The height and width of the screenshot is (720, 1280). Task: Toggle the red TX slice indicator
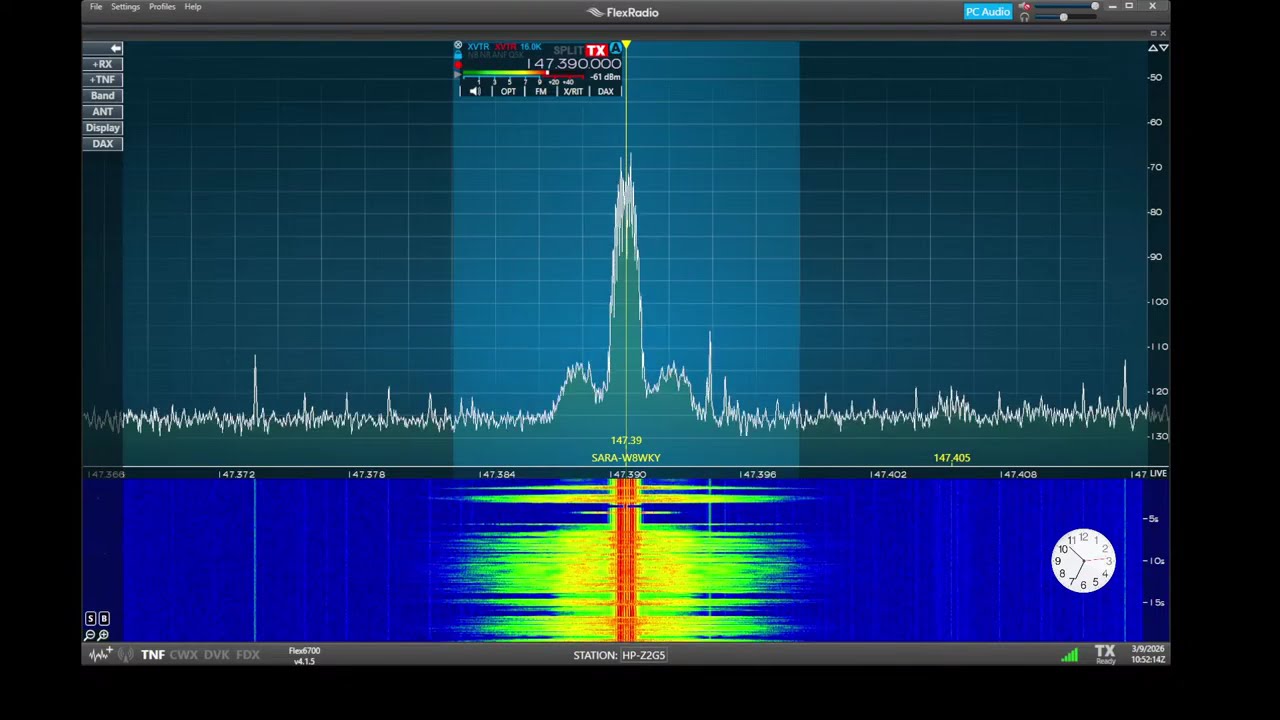596,50
